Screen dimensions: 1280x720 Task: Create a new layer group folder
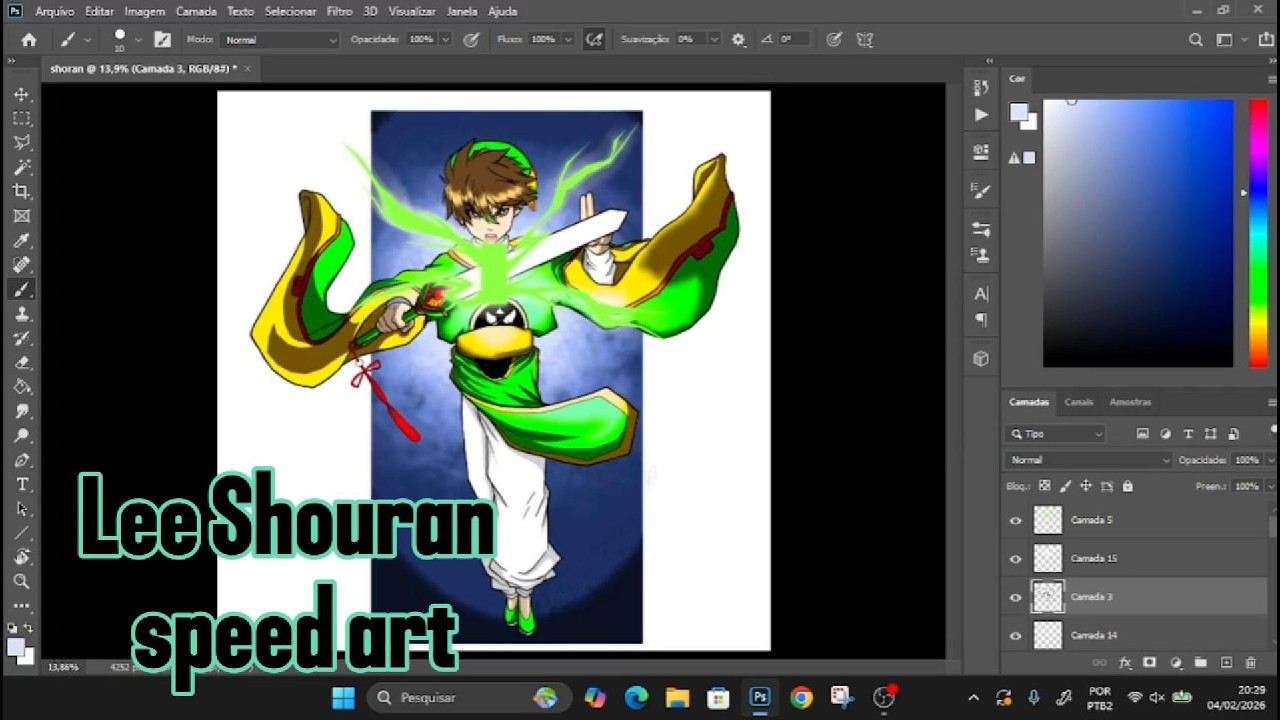[1200, 662]
